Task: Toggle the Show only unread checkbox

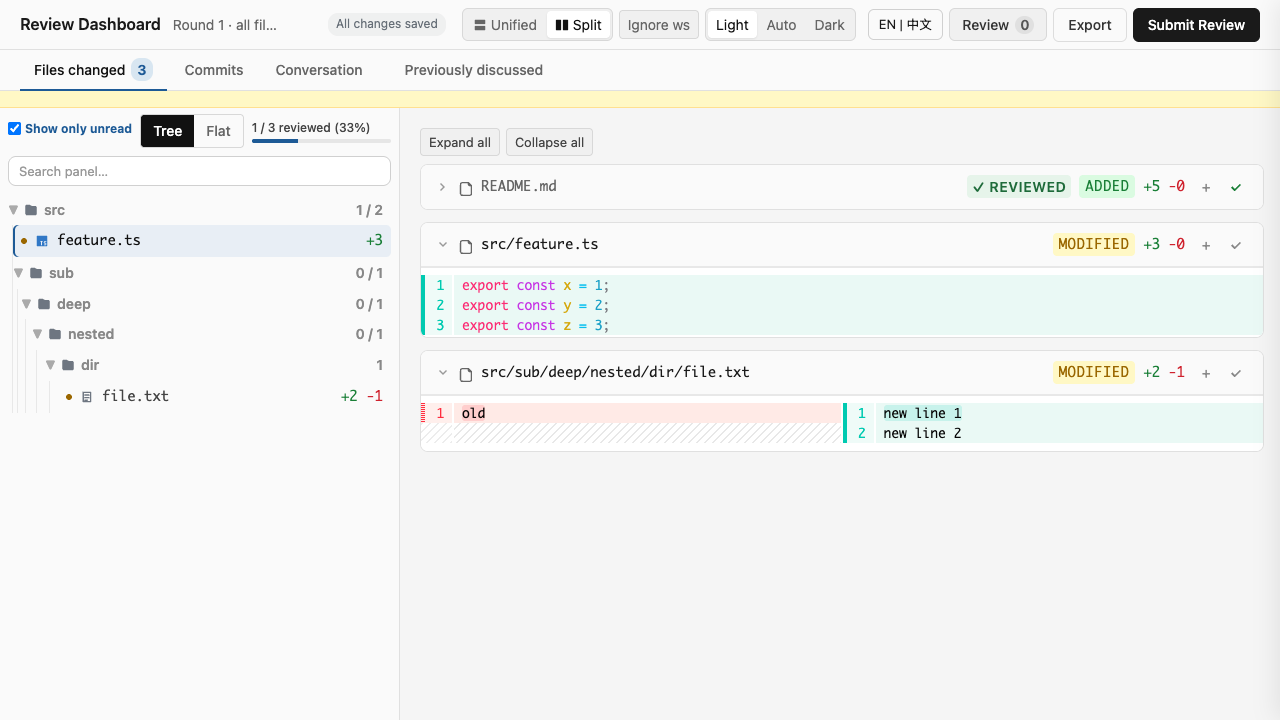Action: click(x=15, y=129)
